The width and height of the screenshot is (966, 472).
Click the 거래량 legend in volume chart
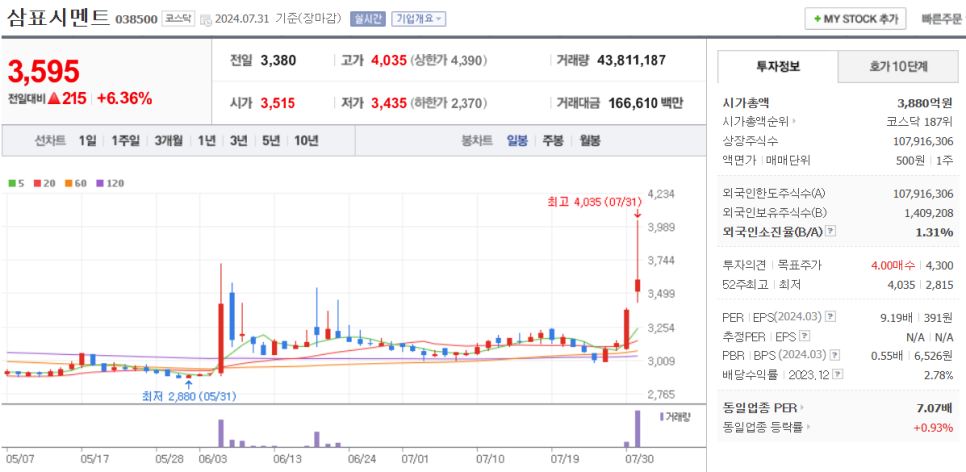(x=675, y=417)
